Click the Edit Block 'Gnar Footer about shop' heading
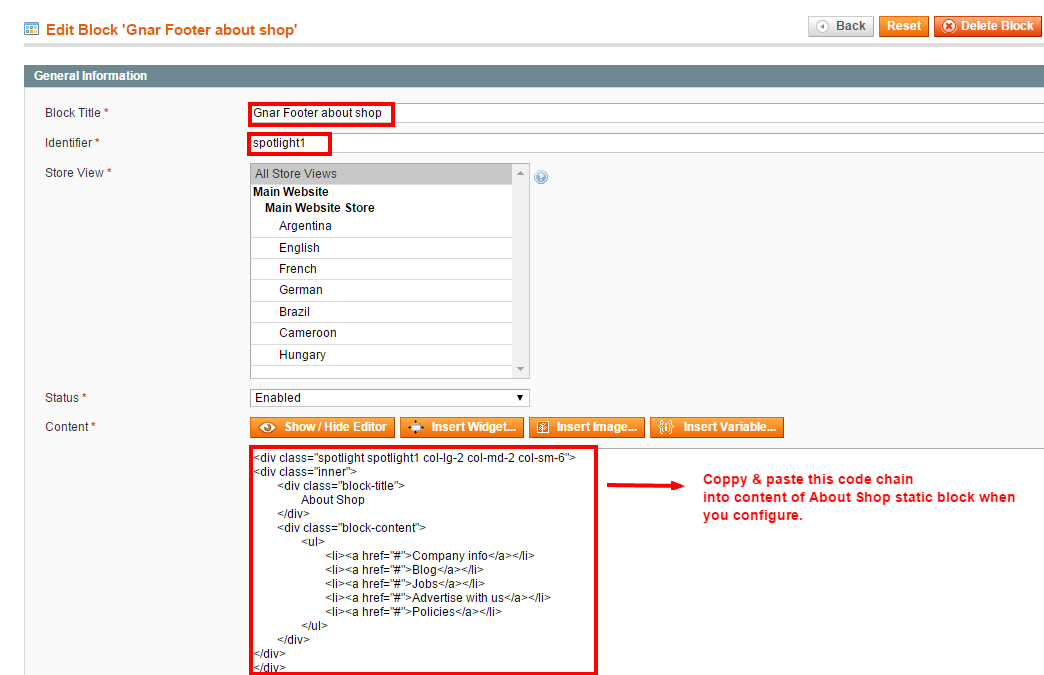The height and width of the screenshot is (675, 1044). 171,30
